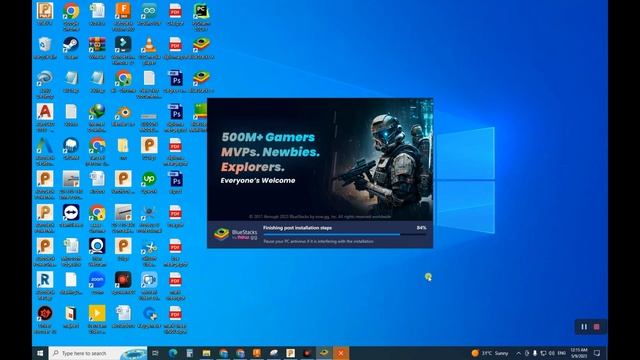640x360 pixels.
Task: Open the yellow play-button slides icon
Action: 97,319
